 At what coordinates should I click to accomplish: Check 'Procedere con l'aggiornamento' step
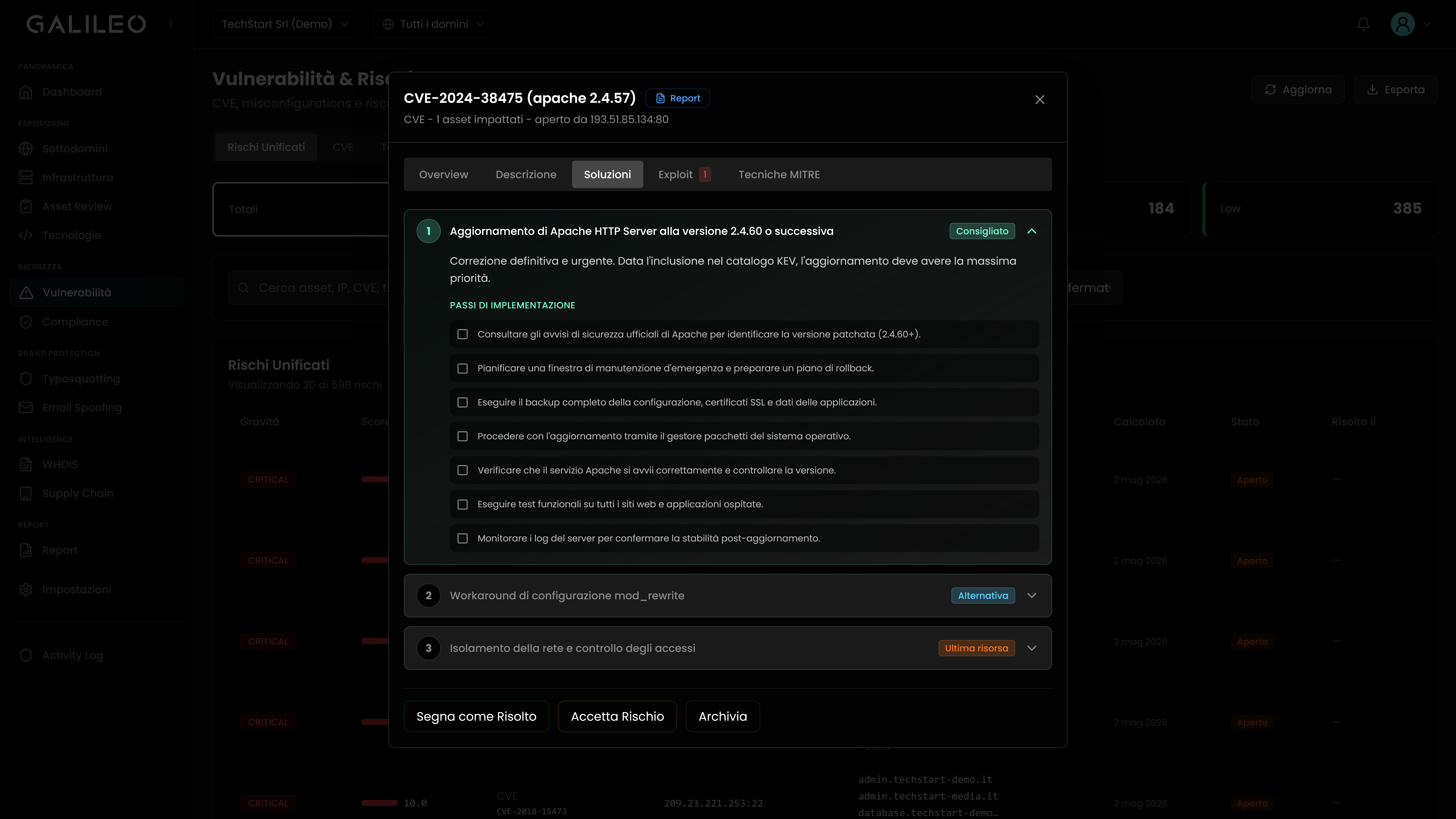[462, 436]
